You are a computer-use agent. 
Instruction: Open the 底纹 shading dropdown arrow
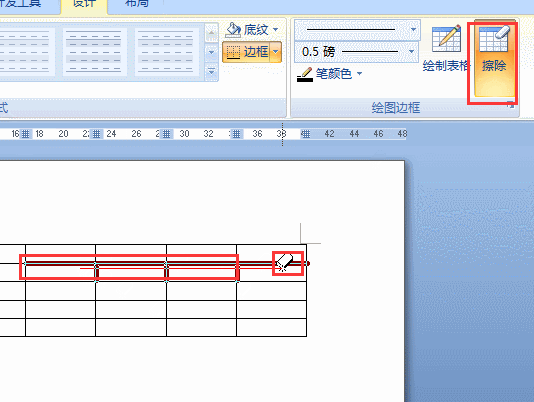(x=275, y=30)
